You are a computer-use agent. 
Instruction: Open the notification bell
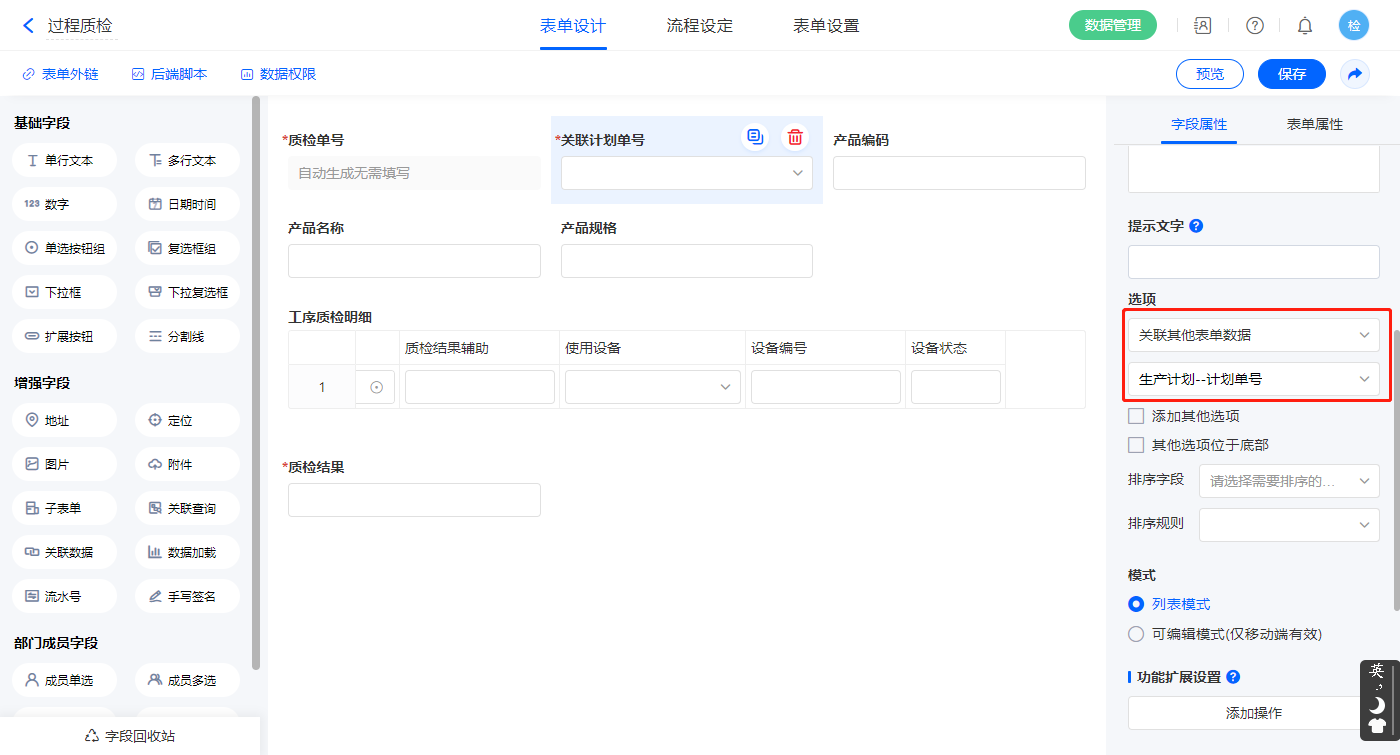coord(1305,26)
